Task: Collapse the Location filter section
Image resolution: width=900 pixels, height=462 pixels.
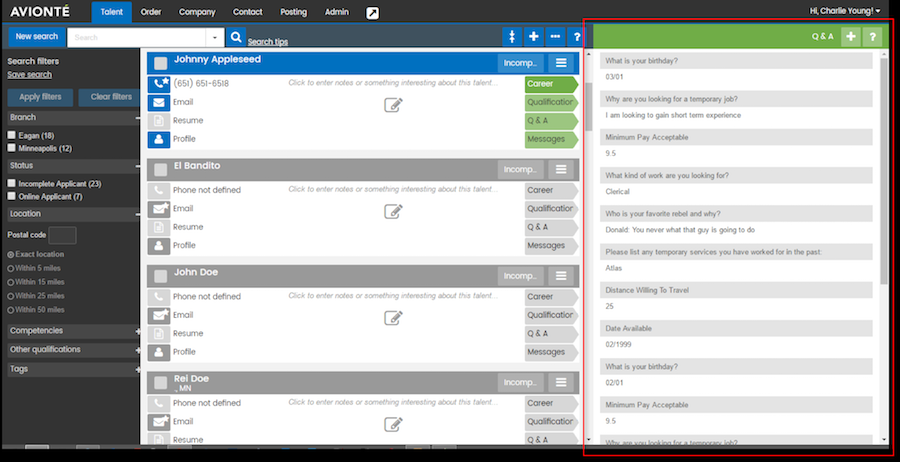Action: pos(138,214)
